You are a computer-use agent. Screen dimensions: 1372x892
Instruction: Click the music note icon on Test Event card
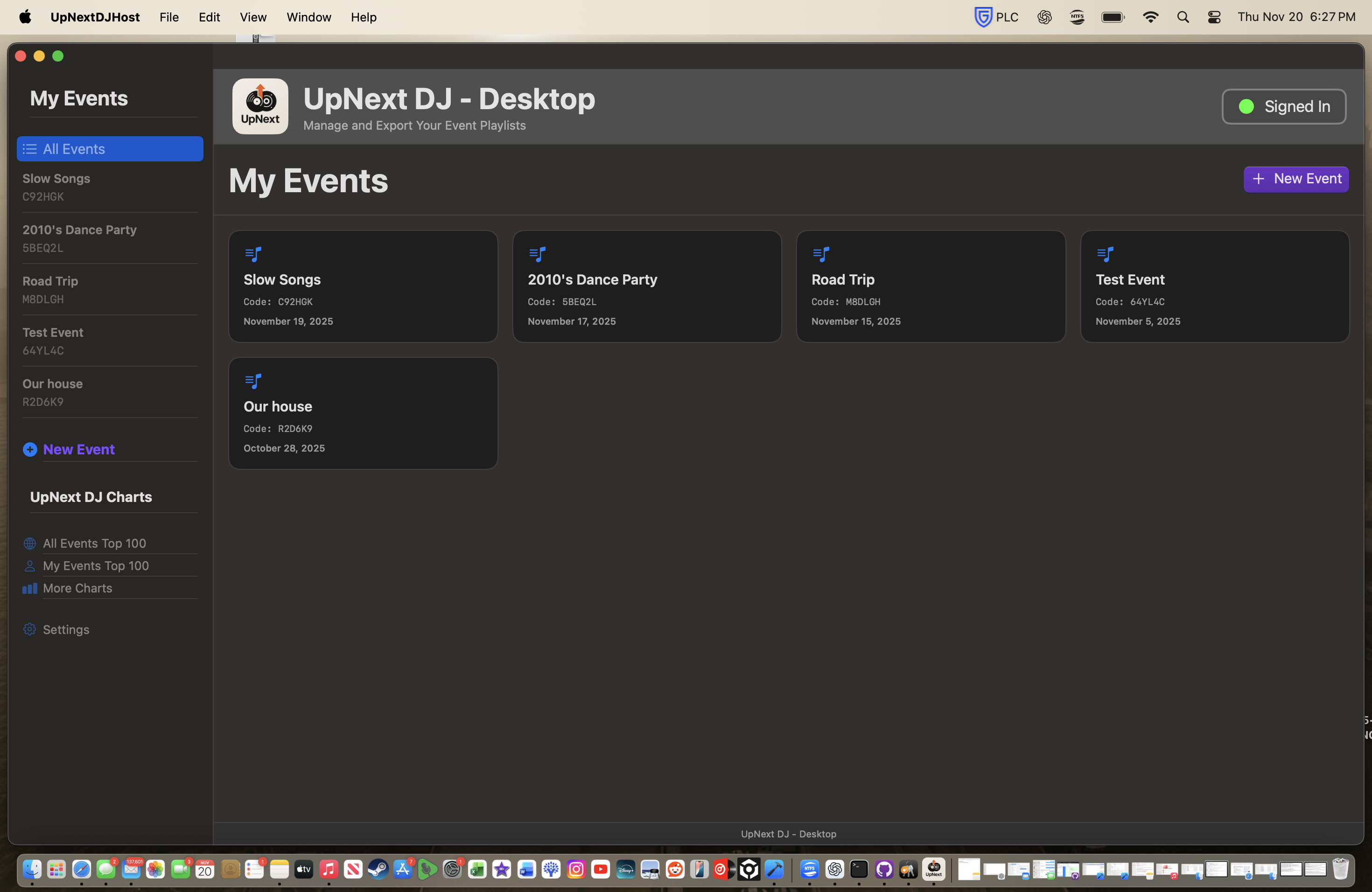pos(1106,253)
